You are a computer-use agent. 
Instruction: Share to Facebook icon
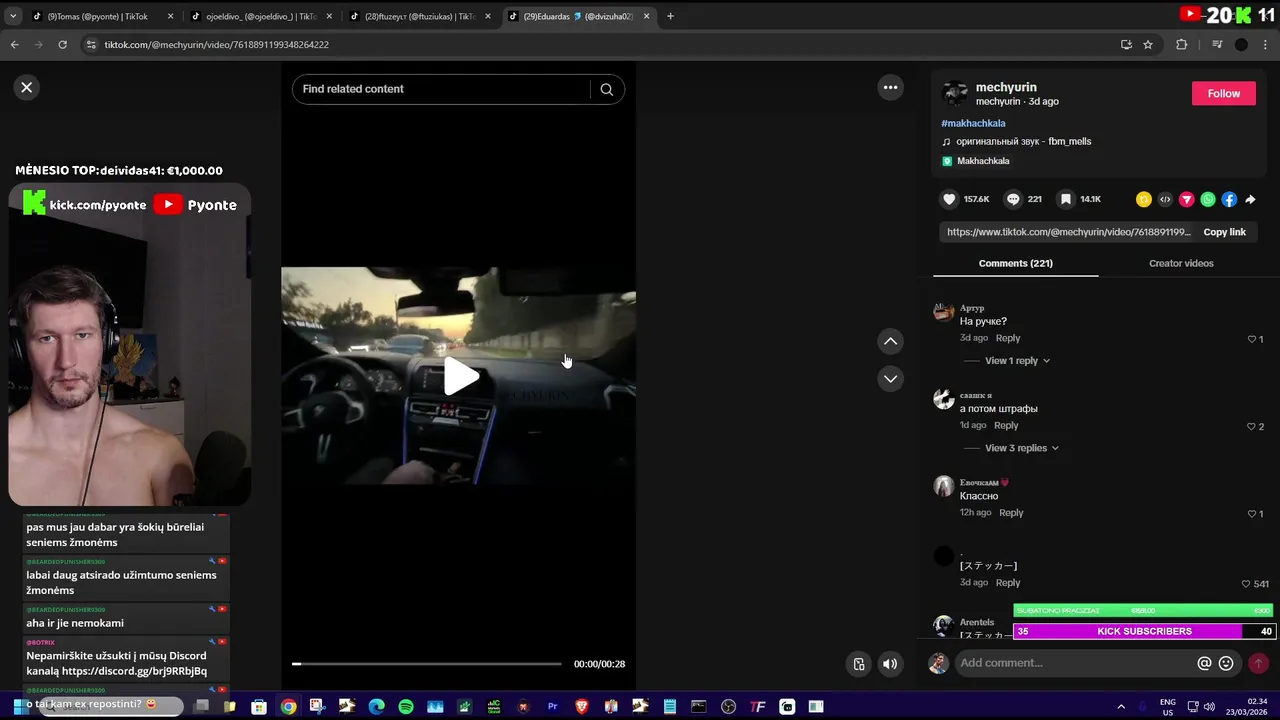click(x=1229, y=199)
